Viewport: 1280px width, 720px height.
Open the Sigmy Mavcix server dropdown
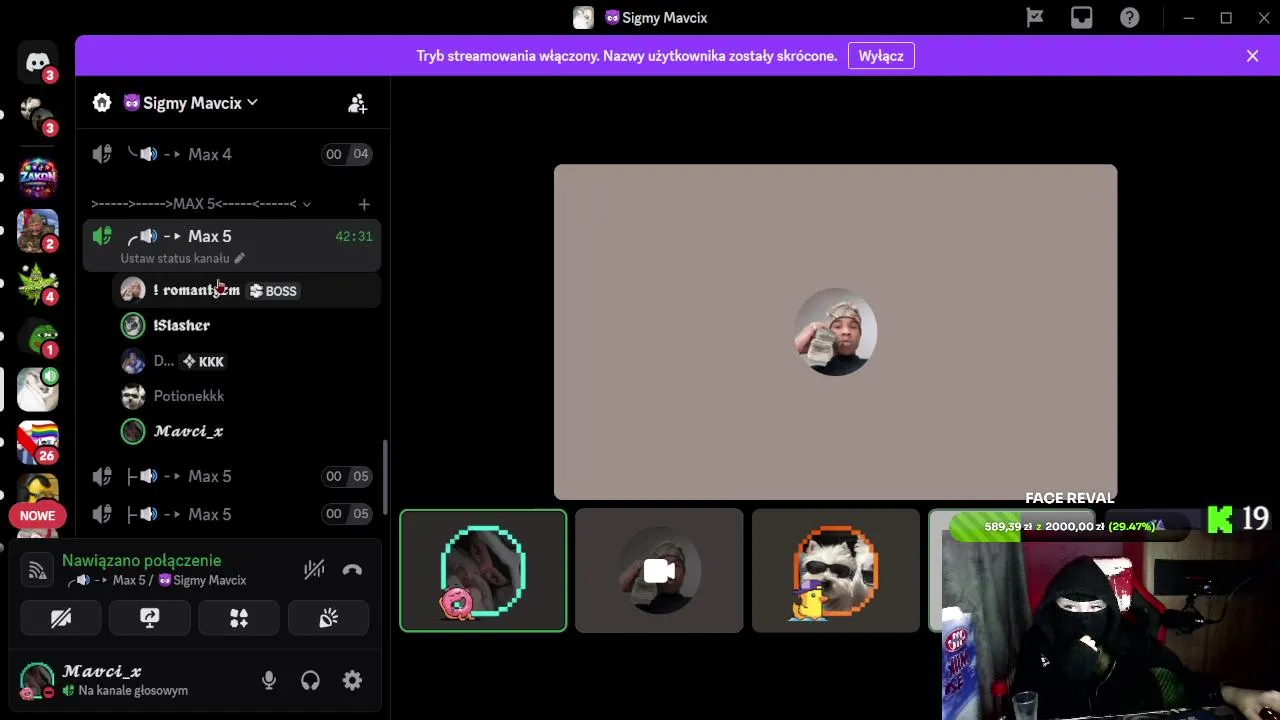pos(190,103)
